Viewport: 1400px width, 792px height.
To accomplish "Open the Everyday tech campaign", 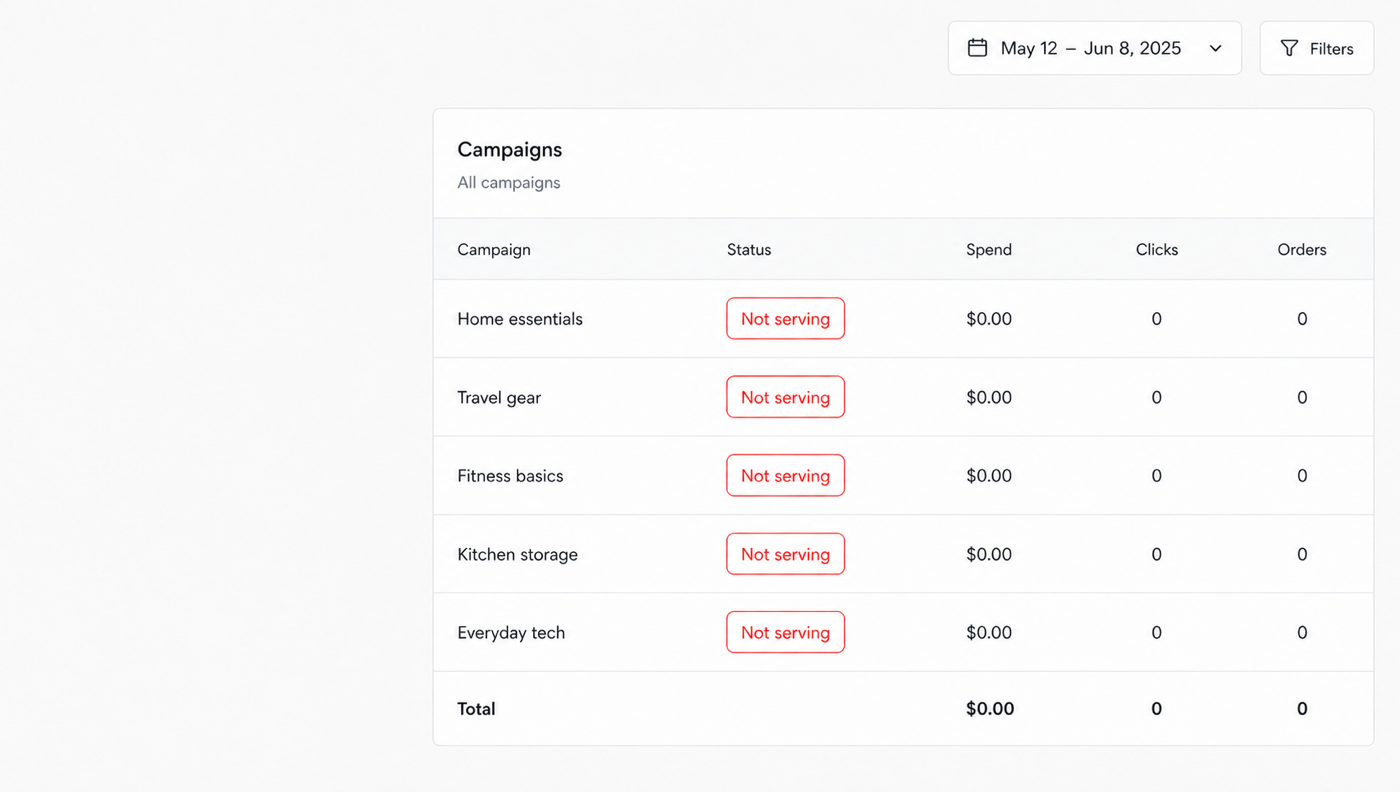I will click(x=511, y=633).
